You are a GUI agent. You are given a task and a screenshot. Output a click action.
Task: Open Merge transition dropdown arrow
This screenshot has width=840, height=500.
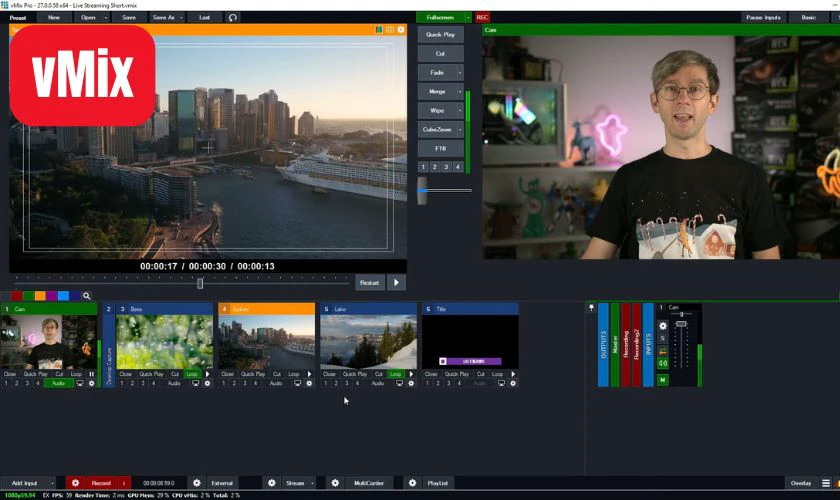click(x=460, y=92)
